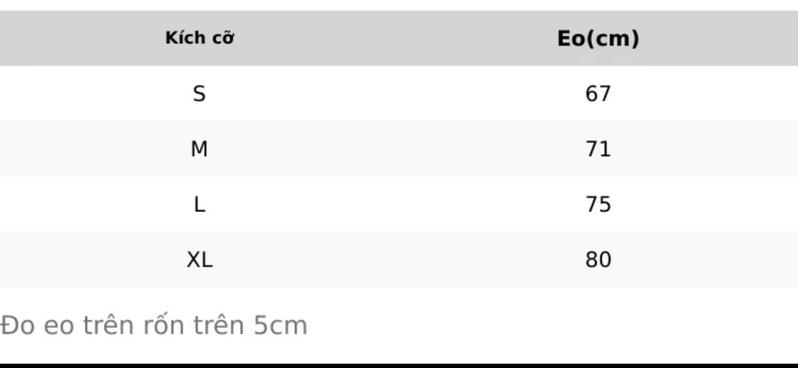Click the word "cỡ" in the header
Image resolution: width=798 pixels, height=368 pixels.
(221, 39)
